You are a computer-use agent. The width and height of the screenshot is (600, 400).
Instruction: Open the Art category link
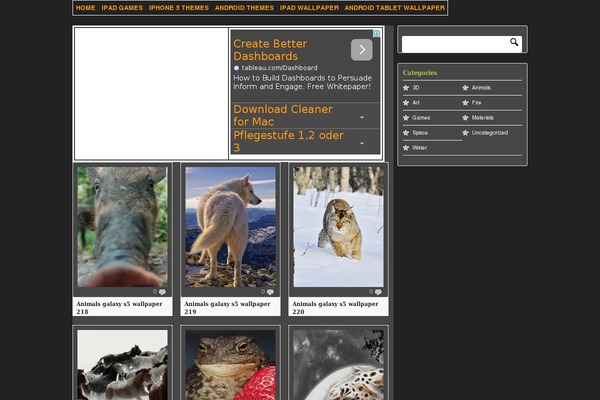416,103
